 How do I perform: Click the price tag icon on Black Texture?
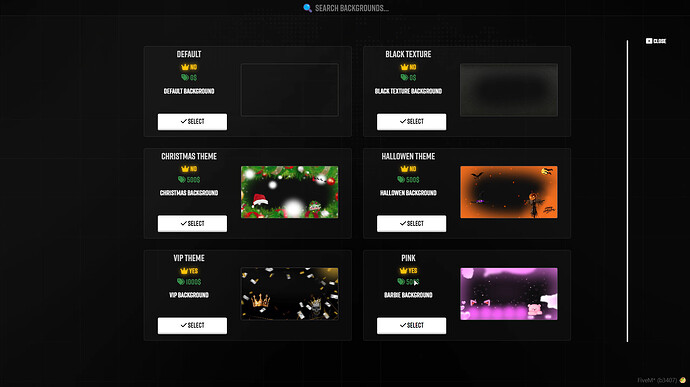(x=404, y=77)
